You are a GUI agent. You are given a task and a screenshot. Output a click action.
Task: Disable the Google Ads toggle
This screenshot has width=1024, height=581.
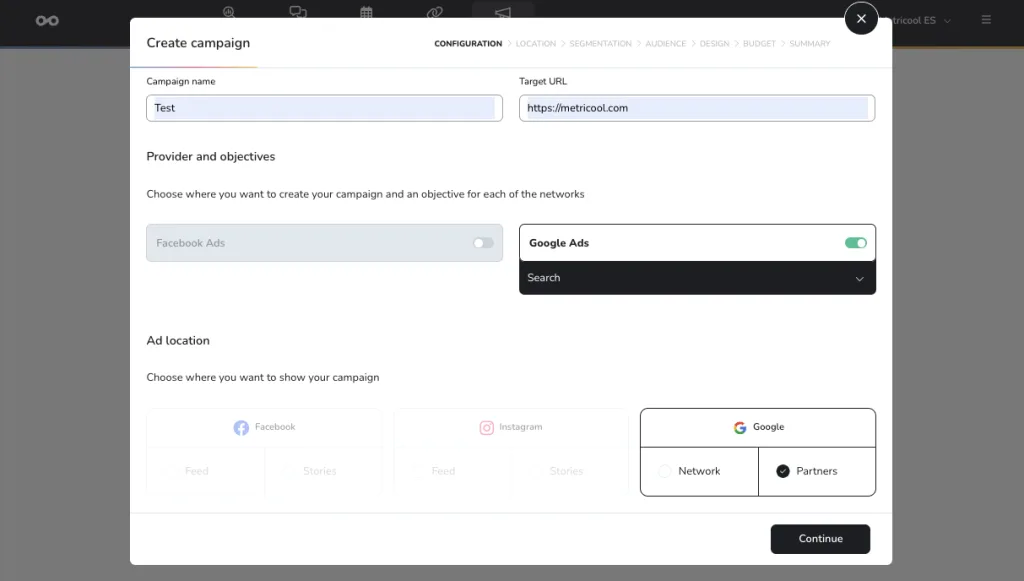tap(856, 243)
